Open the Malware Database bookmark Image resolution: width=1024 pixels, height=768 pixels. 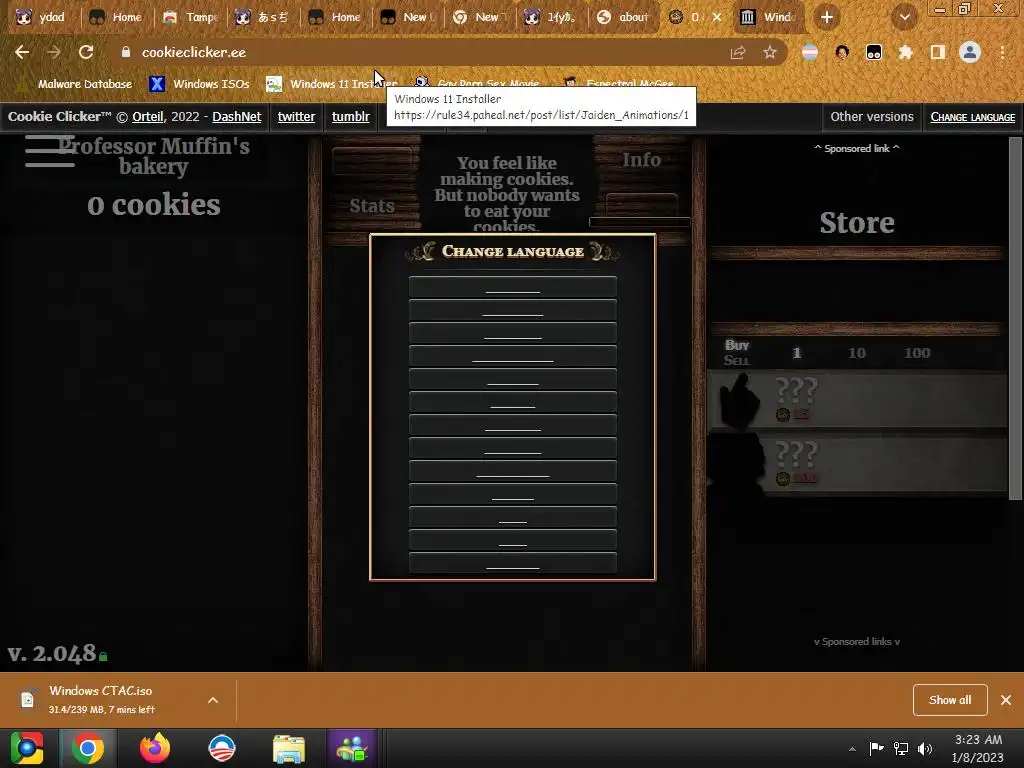pyautogui.click(x=74, y=84)
